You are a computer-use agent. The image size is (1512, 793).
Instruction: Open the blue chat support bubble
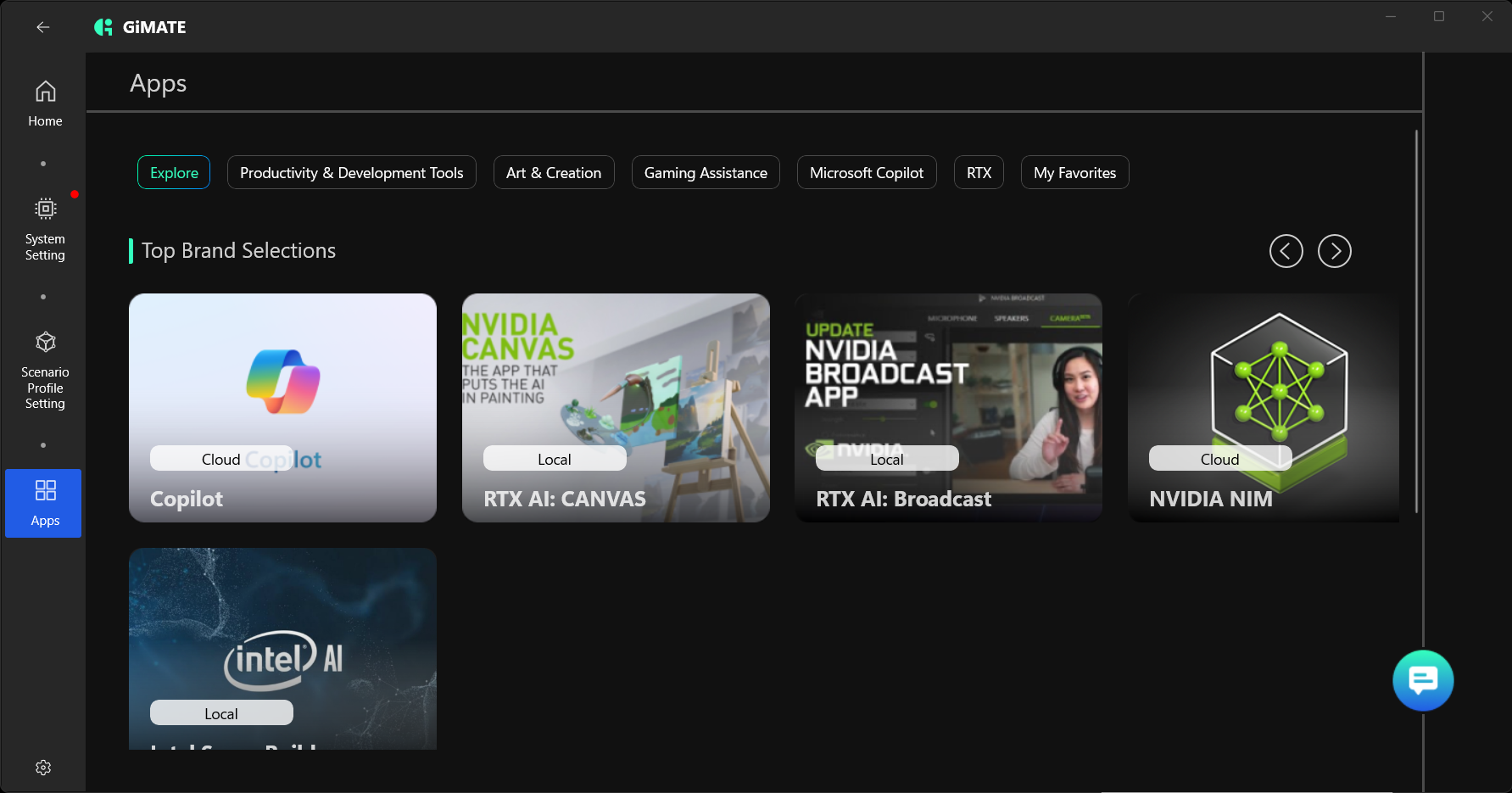click(x=1423, y=680)
